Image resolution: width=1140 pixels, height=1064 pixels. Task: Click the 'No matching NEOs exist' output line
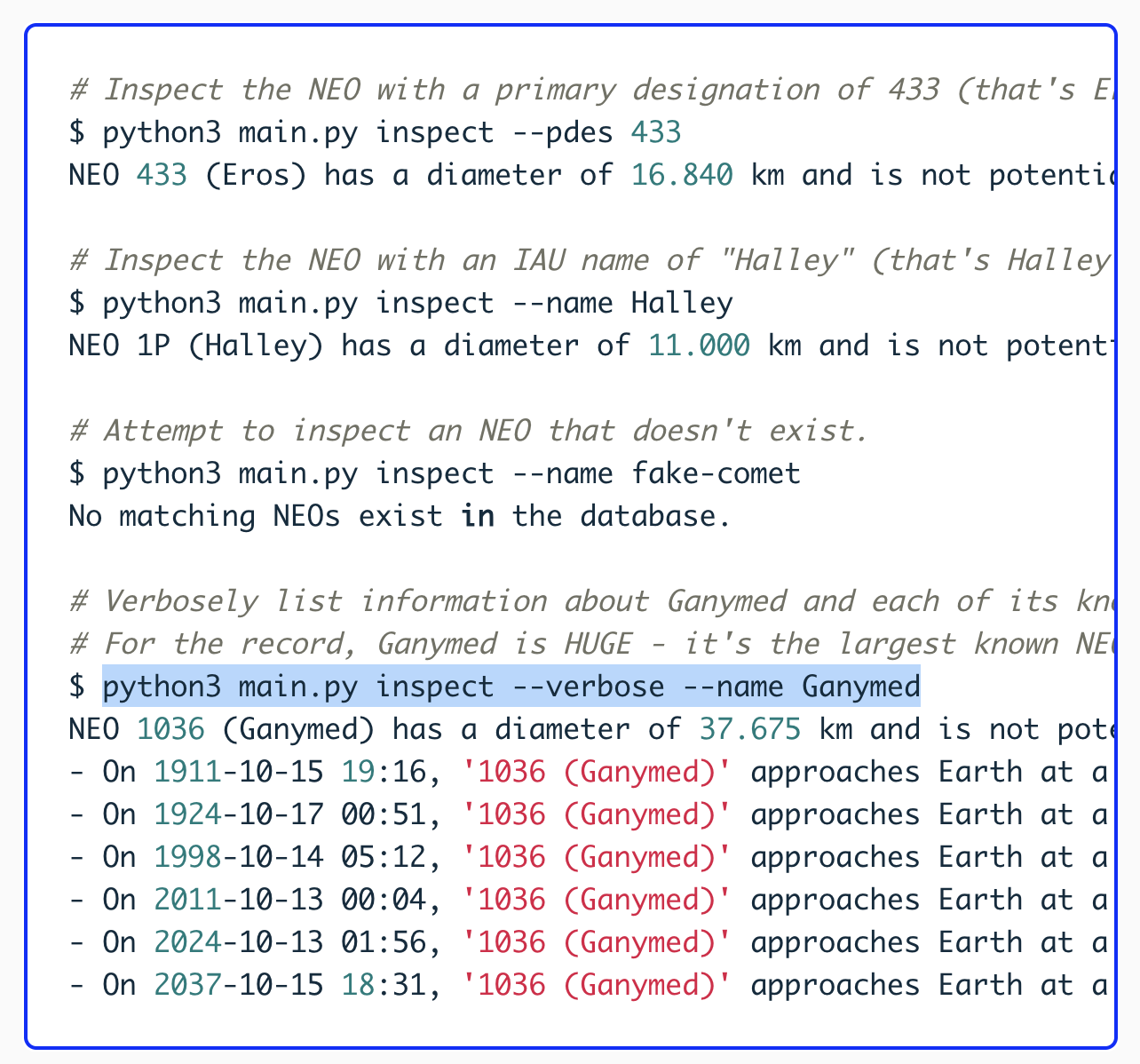400,516
